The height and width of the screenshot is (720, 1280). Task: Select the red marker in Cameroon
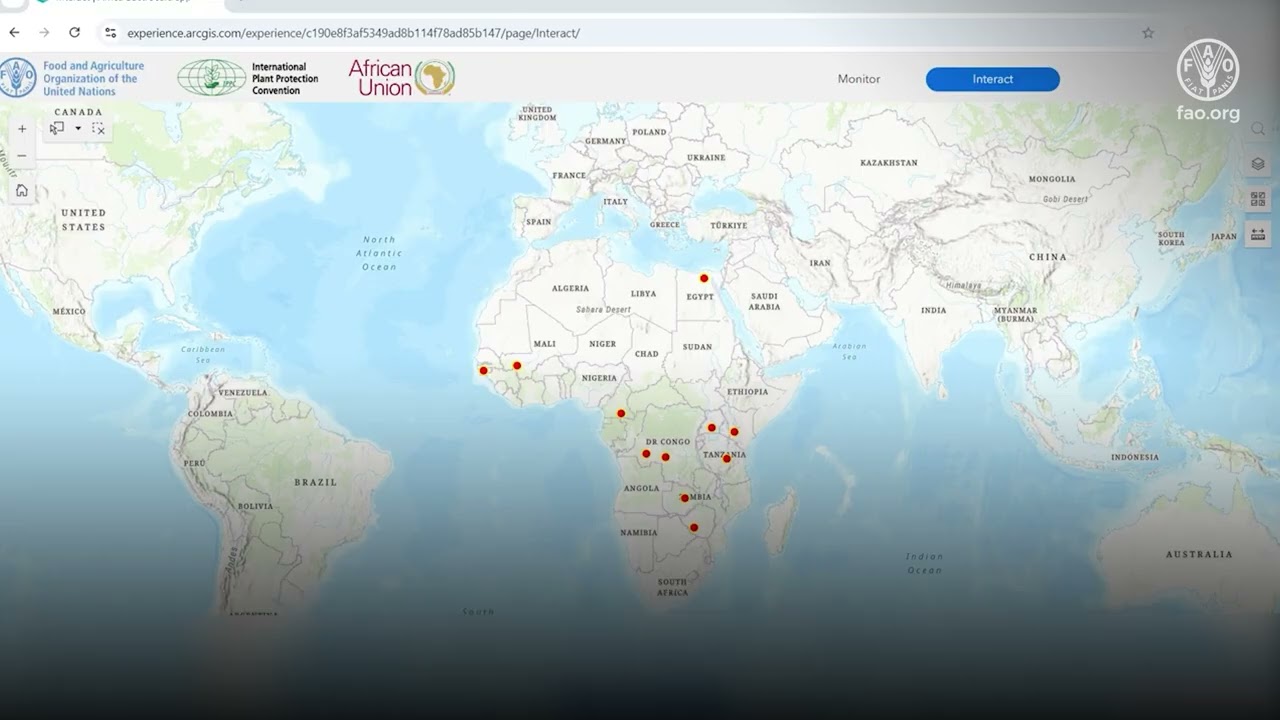pyautogui.click(x=621, y=413)
